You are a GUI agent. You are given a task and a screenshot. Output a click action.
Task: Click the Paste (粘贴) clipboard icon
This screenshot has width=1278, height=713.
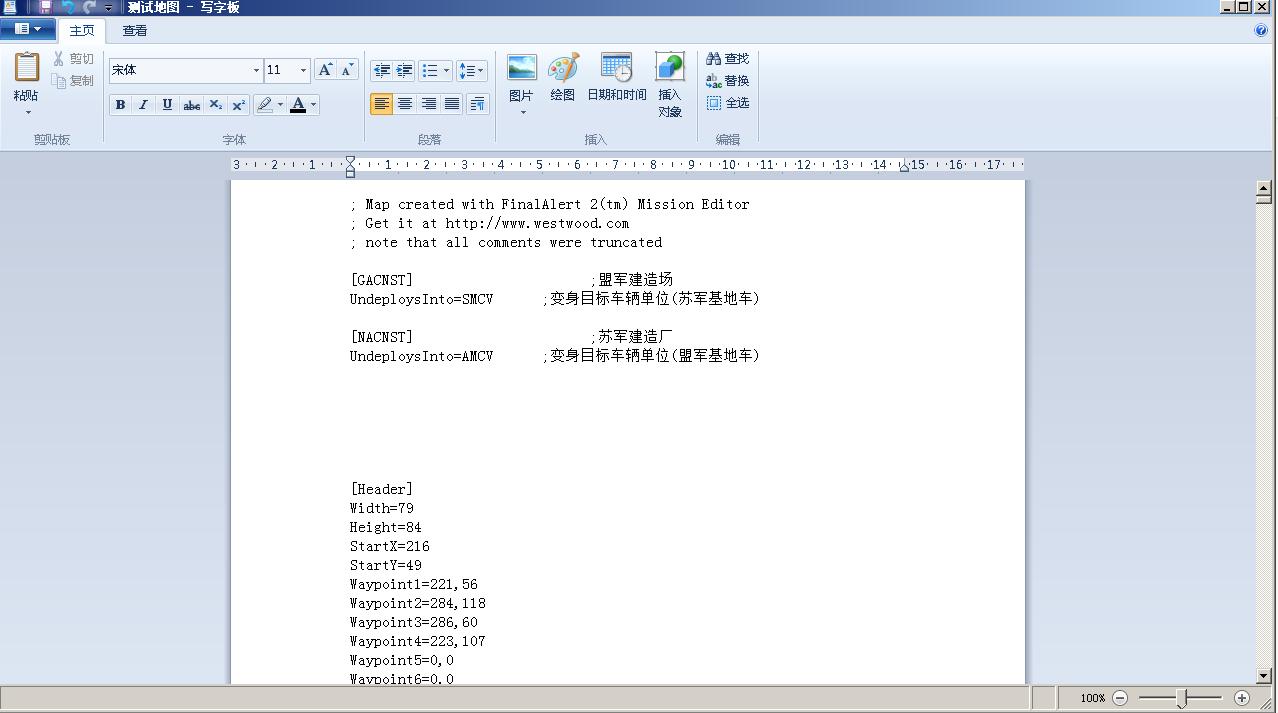tap(26, 68)
